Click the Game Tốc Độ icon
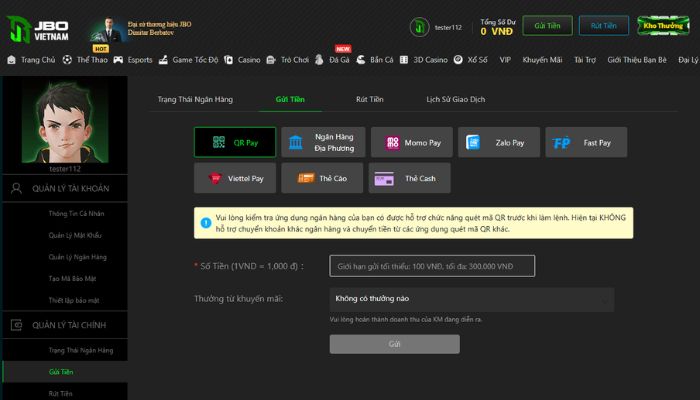This screenshot has height=400, width=700. point(163,60)
